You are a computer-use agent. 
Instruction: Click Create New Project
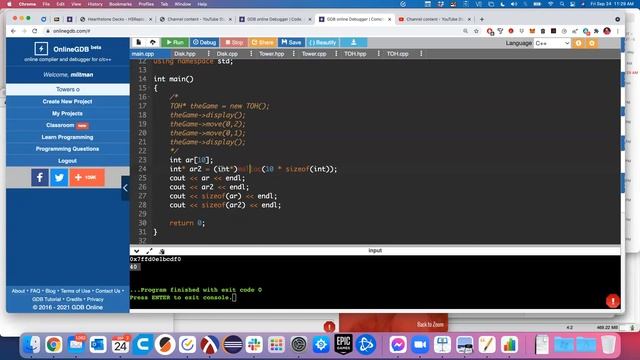click(x=68, y=101)
